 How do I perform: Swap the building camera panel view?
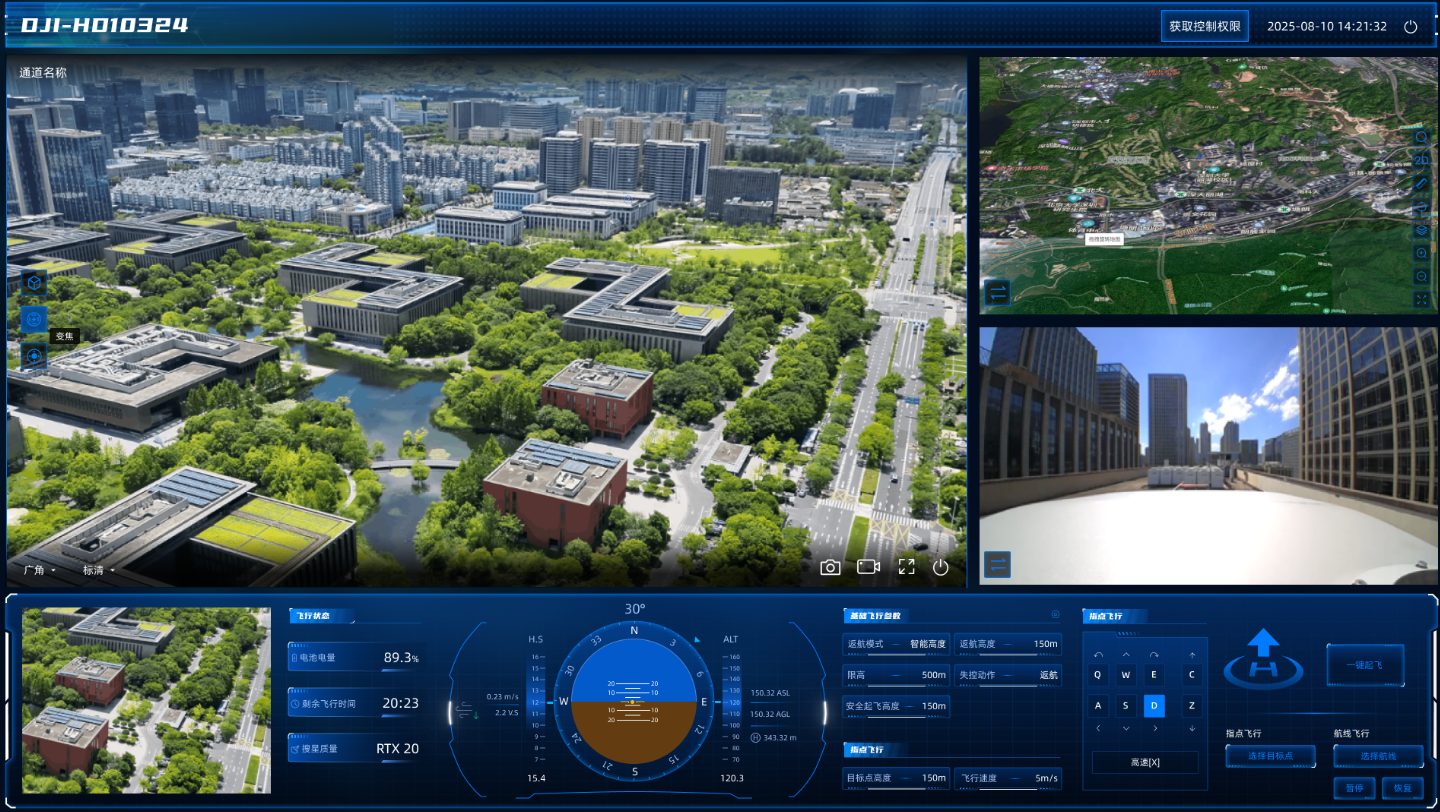[997, 564]
